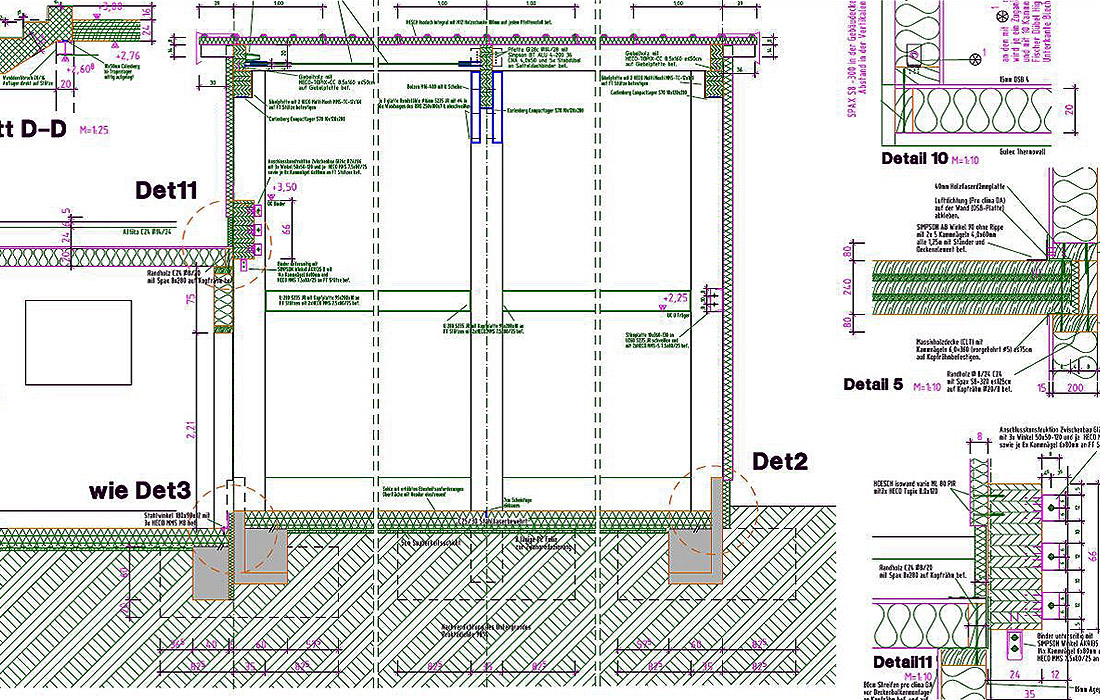This screenshot has height=700, width=1100.
Task: Select the Detail 10 heading
Action: click(914, 158)
